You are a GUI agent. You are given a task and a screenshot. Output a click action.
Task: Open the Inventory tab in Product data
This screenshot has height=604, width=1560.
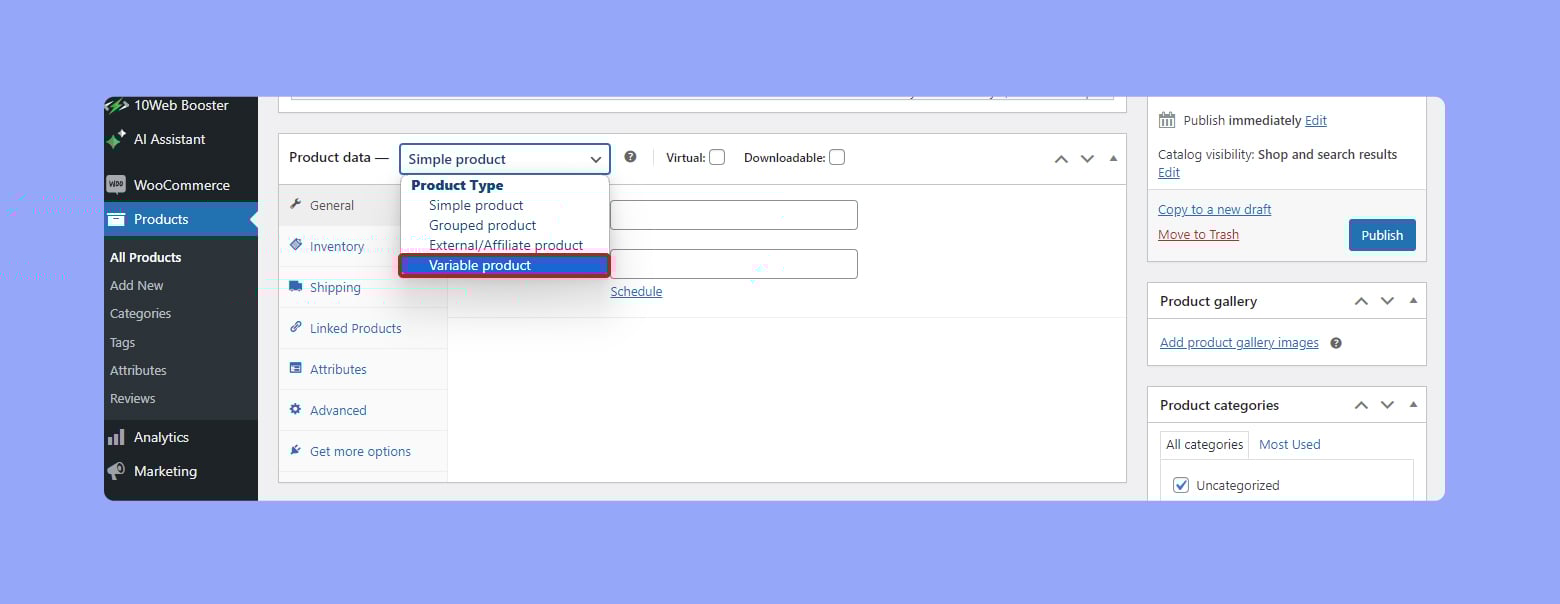tap(336, 246)
